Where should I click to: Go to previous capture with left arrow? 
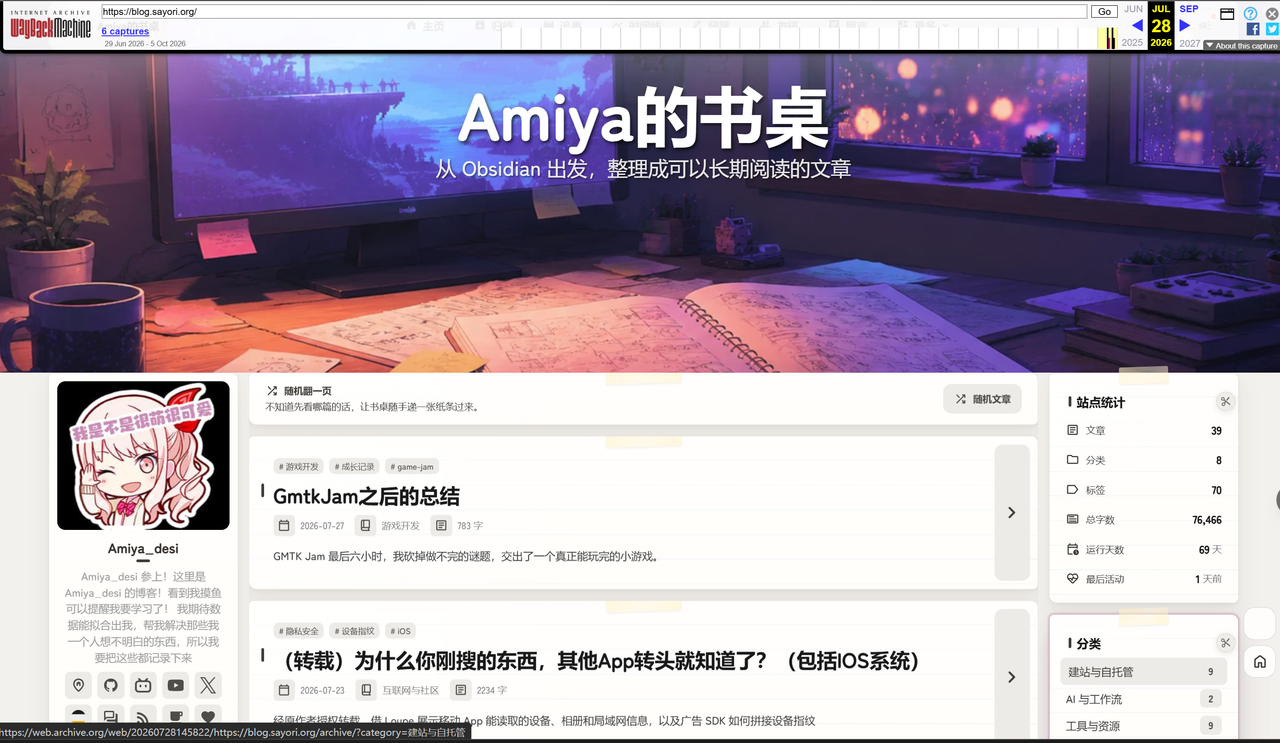pos(1137,26)
